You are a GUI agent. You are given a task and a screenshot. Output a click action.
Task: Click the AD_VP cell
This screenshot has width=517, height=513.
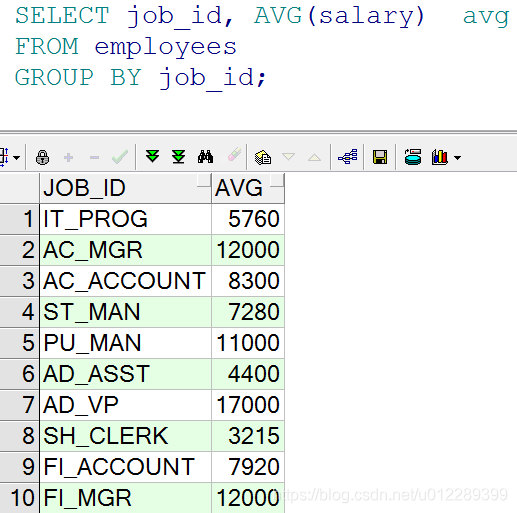(x=125, y=405)
